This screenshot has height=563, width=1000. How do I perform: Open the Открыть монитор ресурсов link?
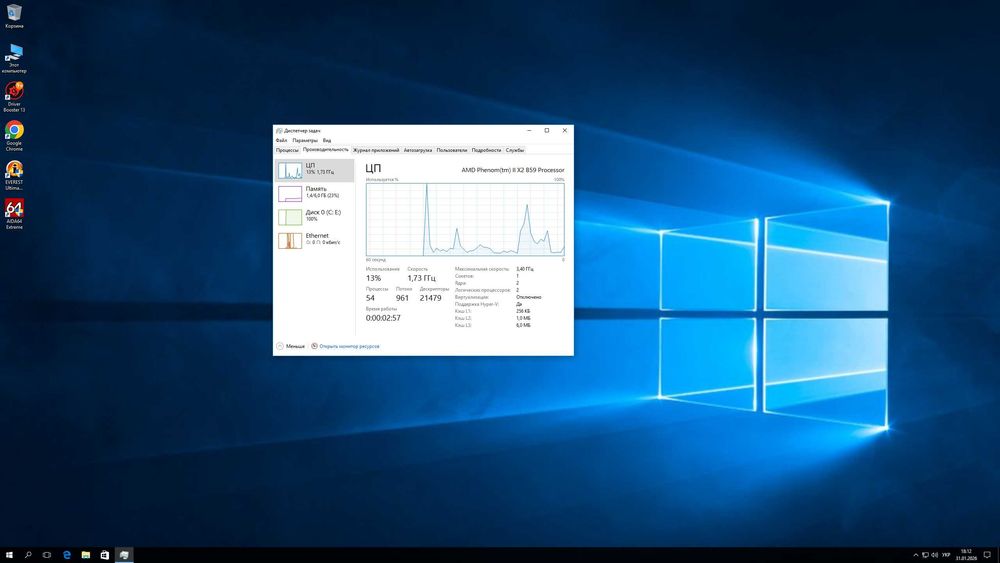tap(349, 346)
